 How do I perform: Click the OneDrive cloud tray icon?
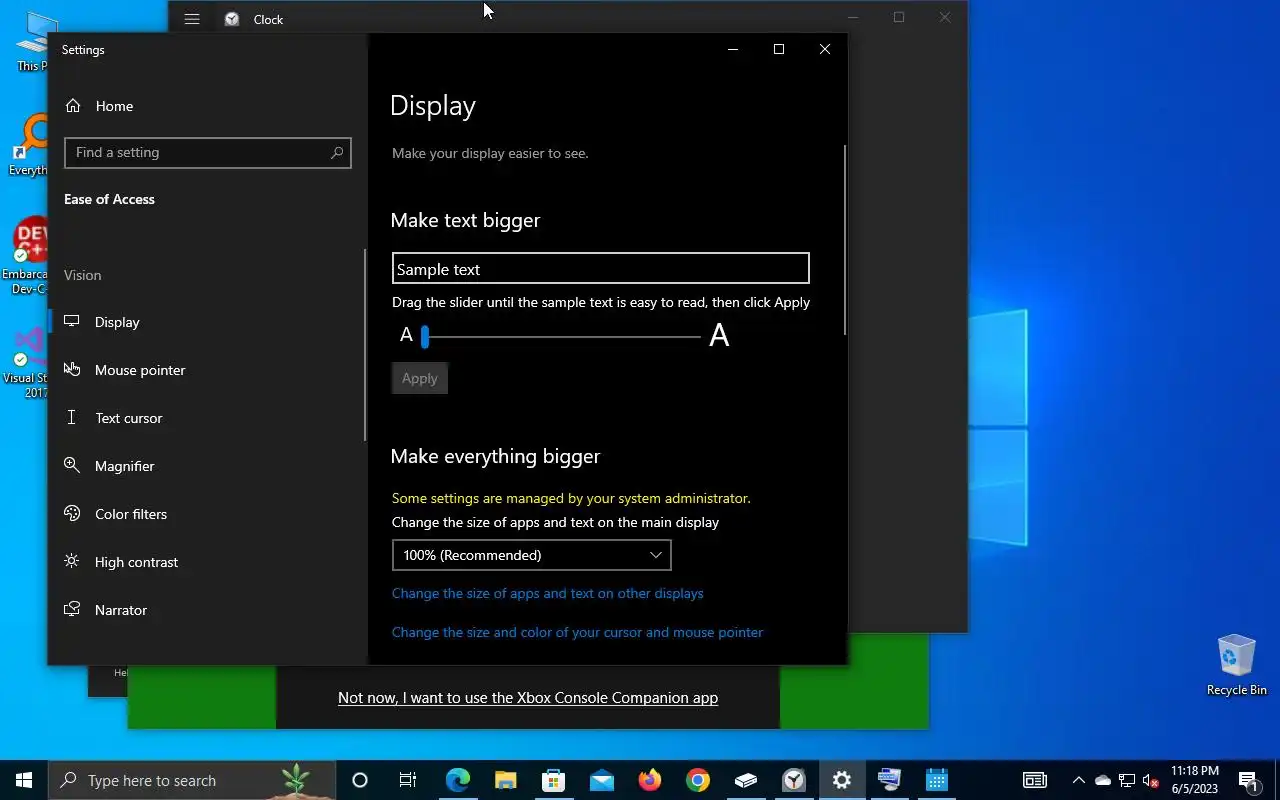(x=1103, y=780)
